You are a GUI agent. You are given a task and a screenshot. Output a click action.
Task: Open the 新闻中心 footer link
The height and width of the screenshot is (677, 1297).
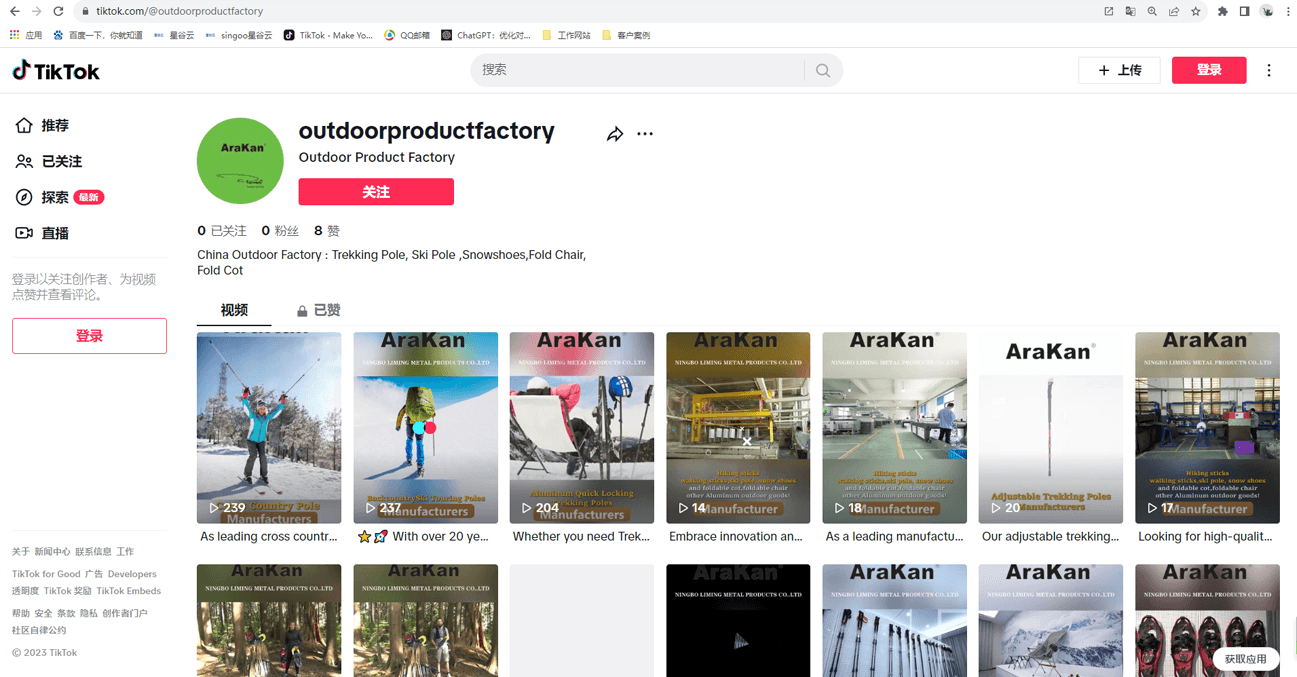(52, 552)
